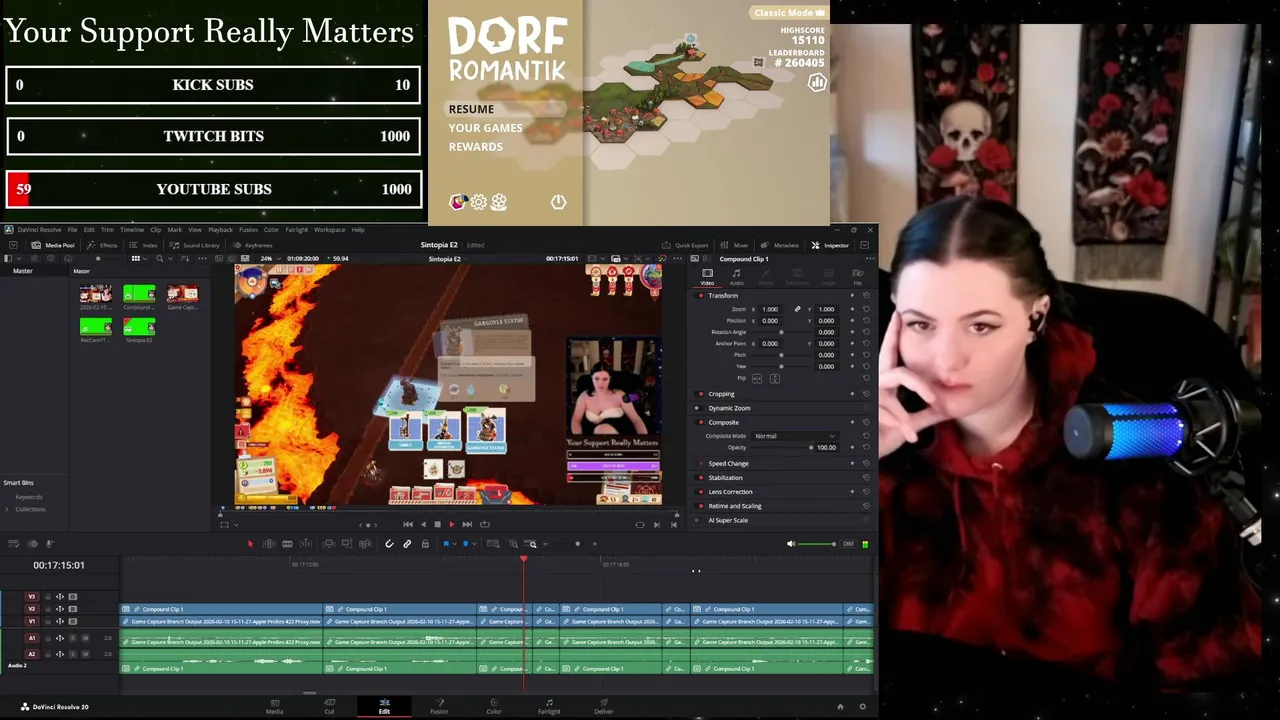Solo audio track A1
1280x720 pixels.
click(x=73, y=638)
